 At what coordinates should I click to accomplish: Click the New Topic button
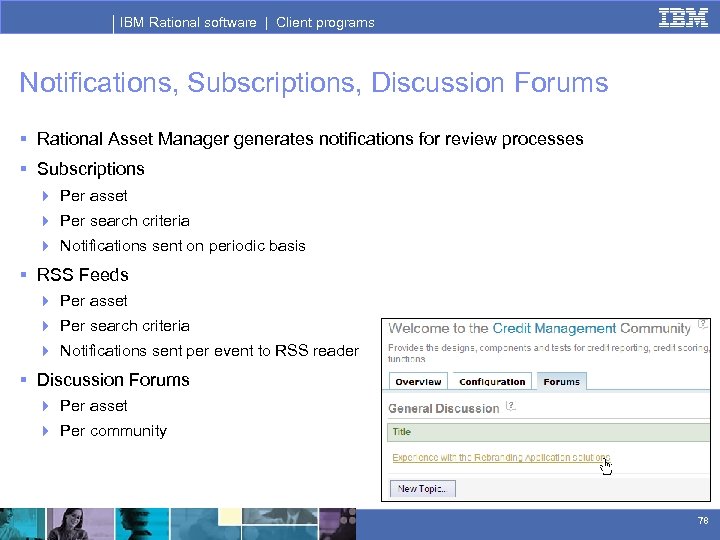[422, 489]
